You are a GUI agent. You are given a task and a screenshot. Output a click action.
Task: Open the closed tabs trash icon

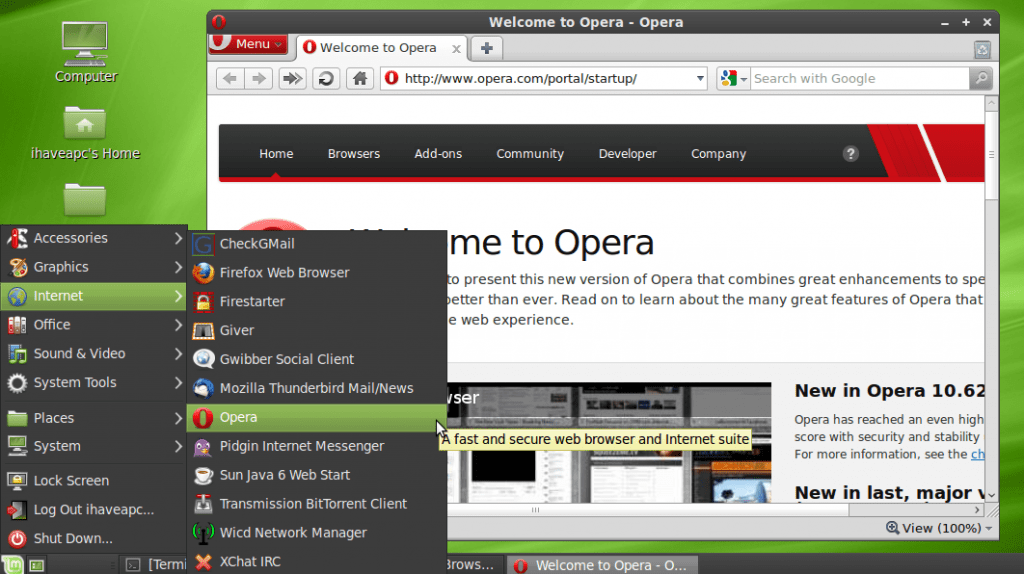[x=982, y=50]
